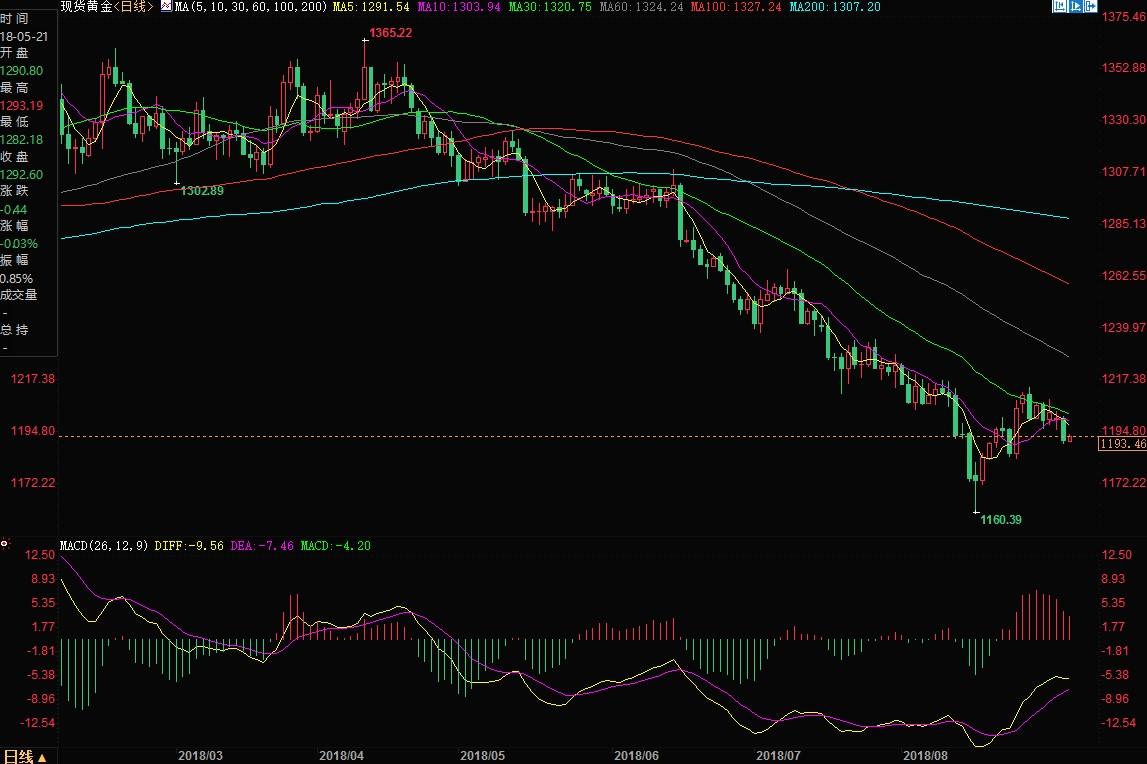Click the change value -0.44

point(14,210)
